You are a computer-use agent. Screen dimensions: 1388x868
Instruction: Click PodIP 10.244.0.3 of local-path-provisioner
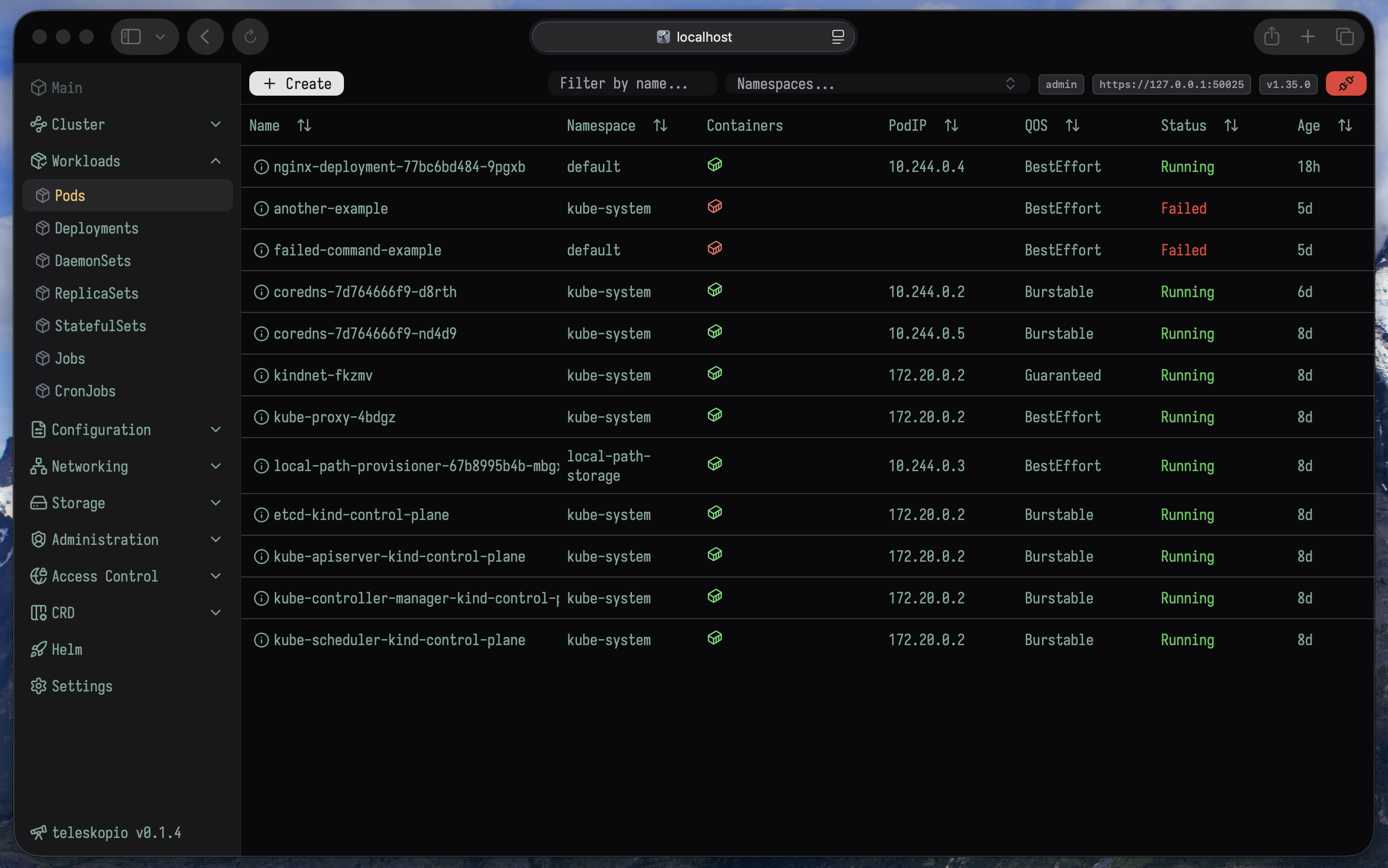coord(927,466)
